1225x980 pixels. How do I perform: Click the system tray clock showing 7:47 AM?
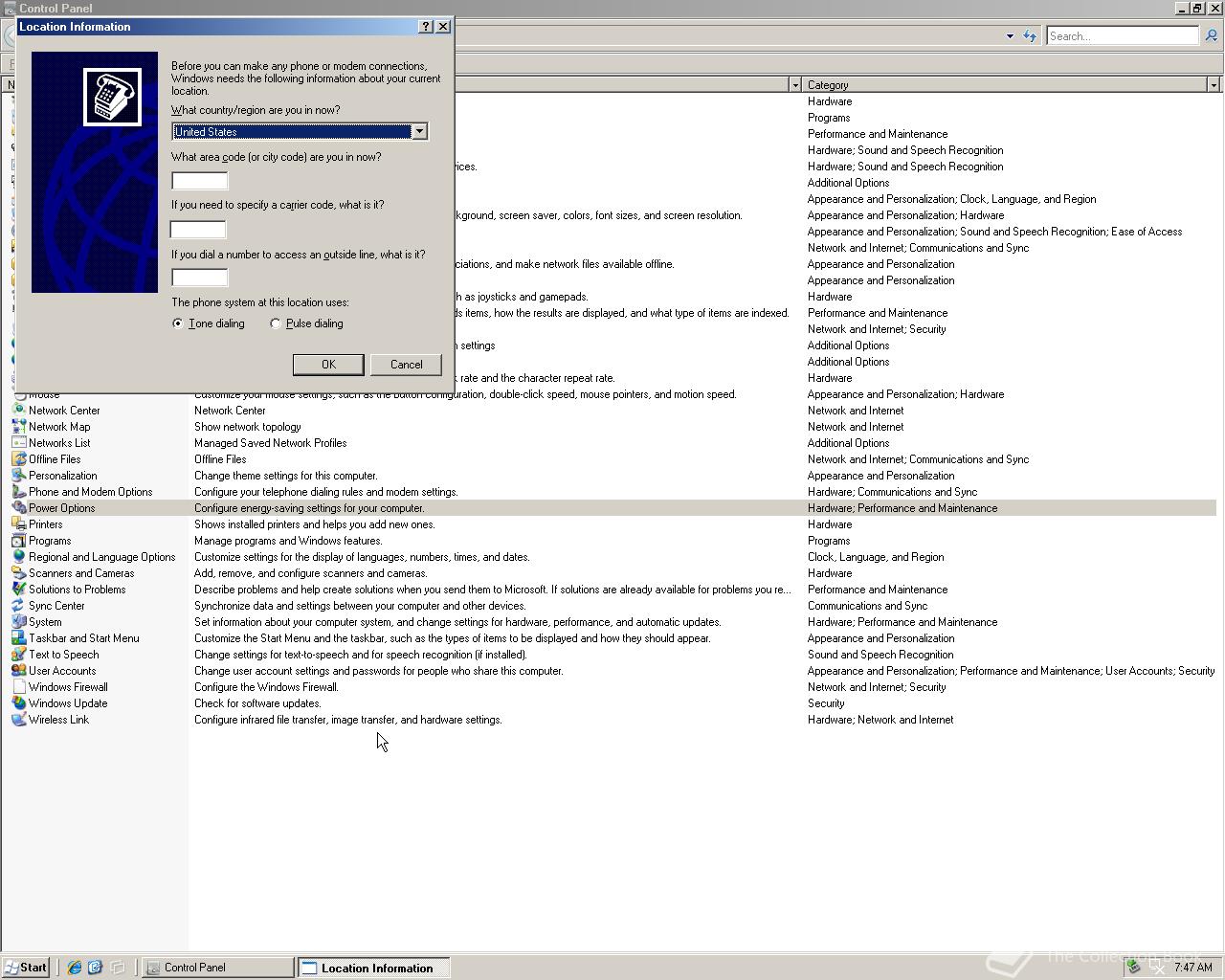point(1192,968)
